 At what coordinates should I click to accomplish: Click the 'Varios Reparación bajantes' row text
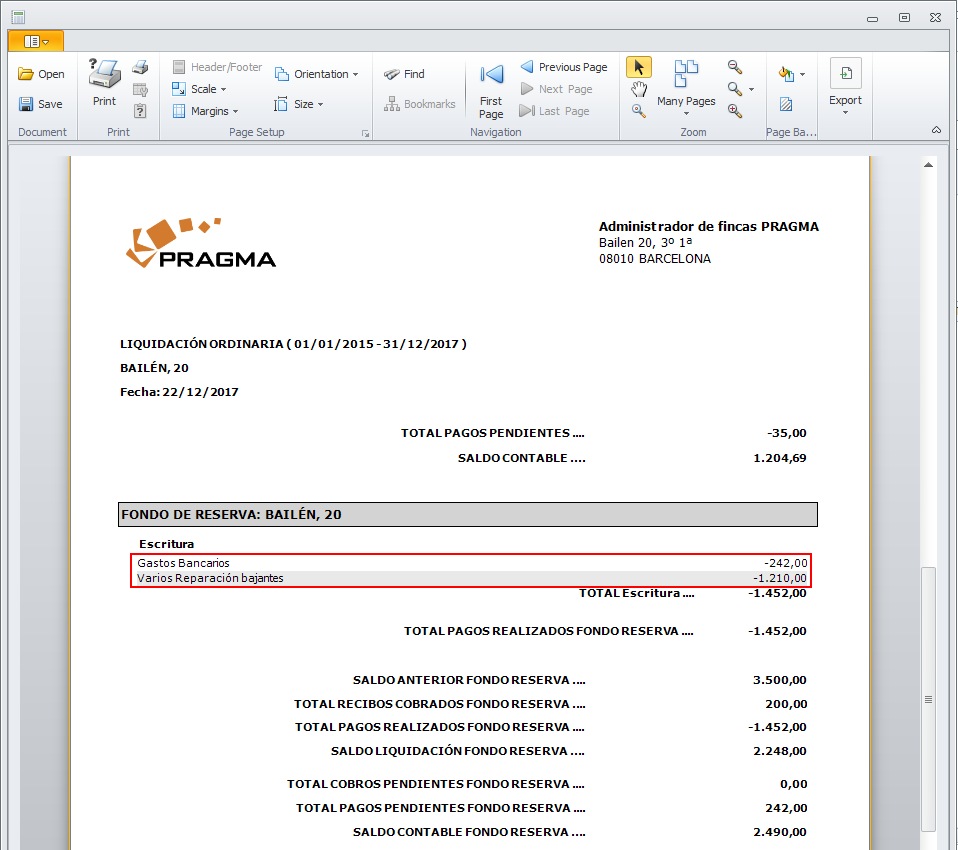tap(210, 578)
